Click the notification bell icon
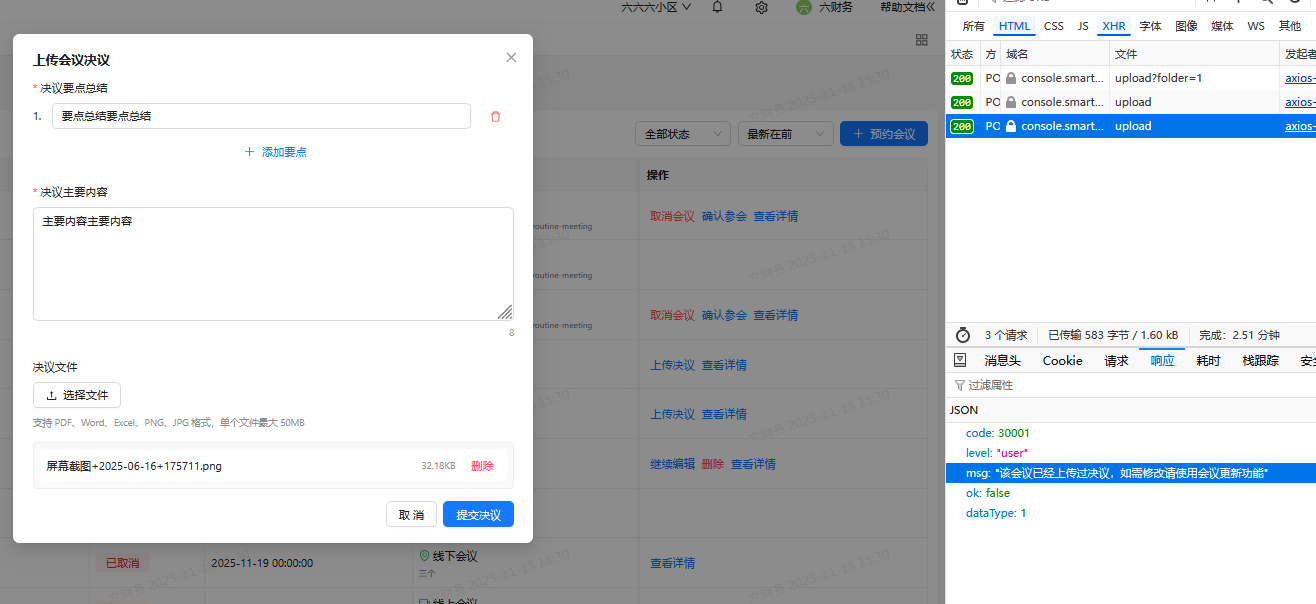Viewport: 1316px width, 604px height. 717,7
